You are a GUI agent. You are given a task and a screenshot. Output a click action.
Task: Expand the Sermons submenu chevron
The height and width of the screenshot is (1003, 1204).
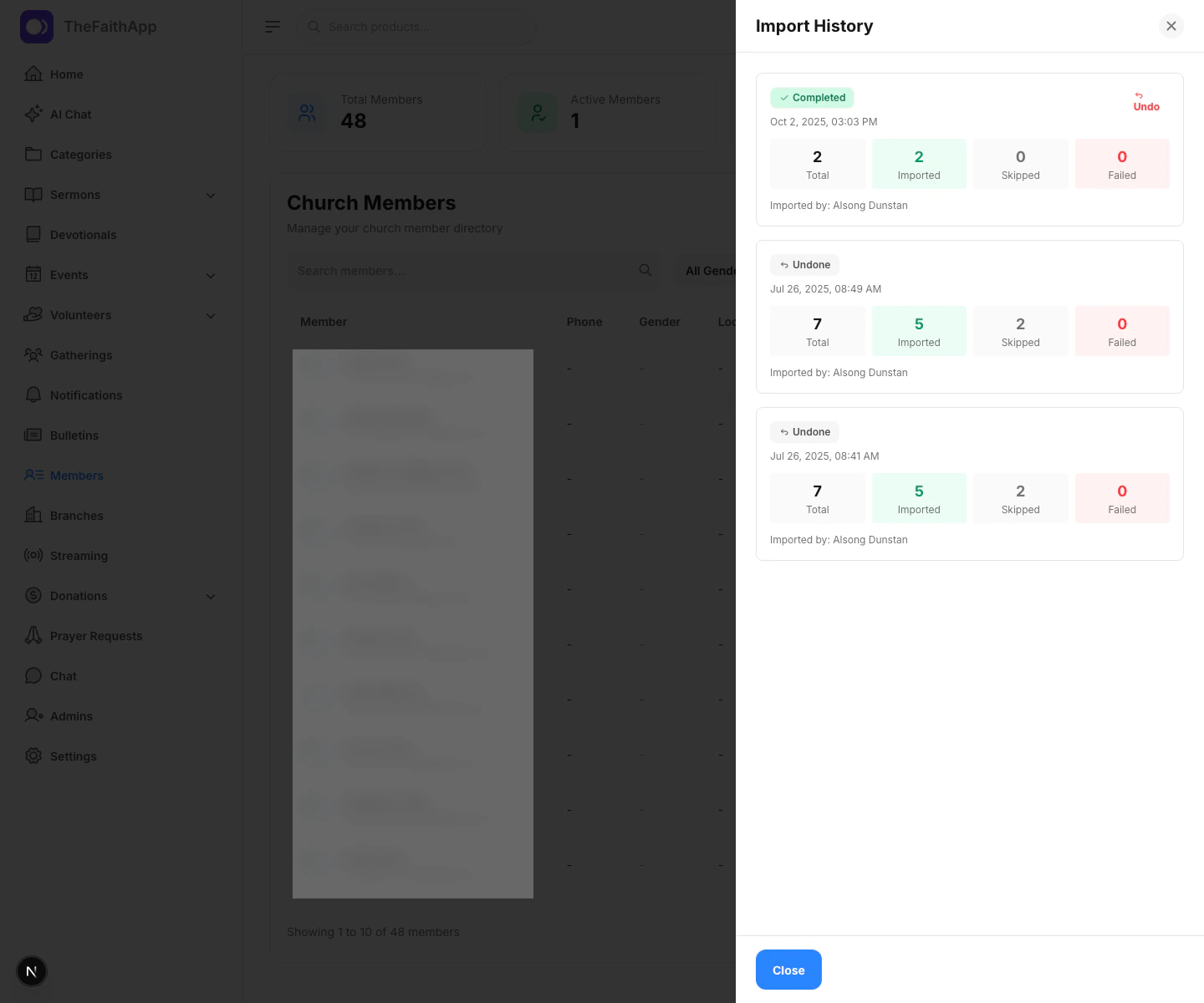(211, 195)
